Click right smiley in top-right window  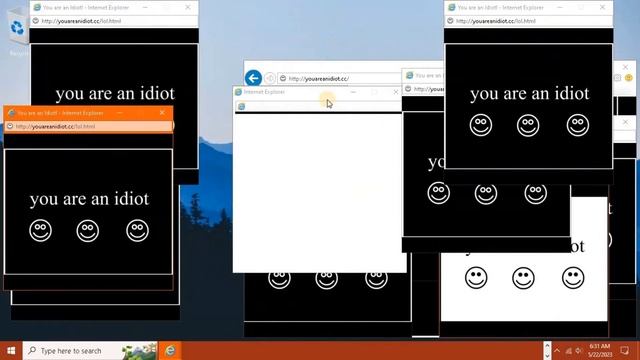[x=578, y=125]
